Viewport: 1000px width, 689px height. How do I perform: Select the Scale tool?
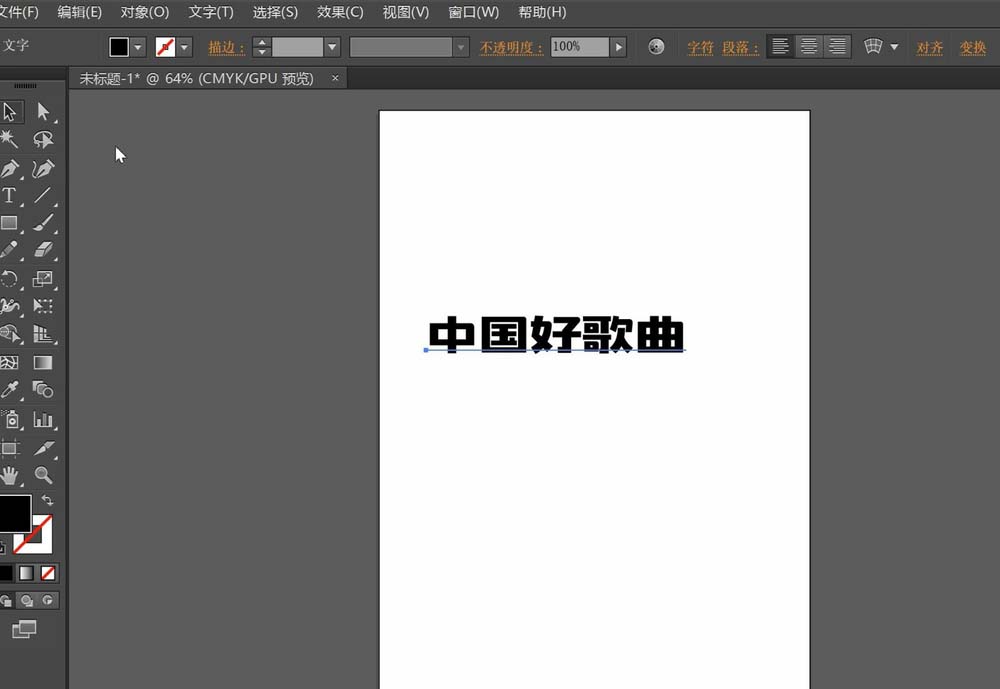coord(43,279)
